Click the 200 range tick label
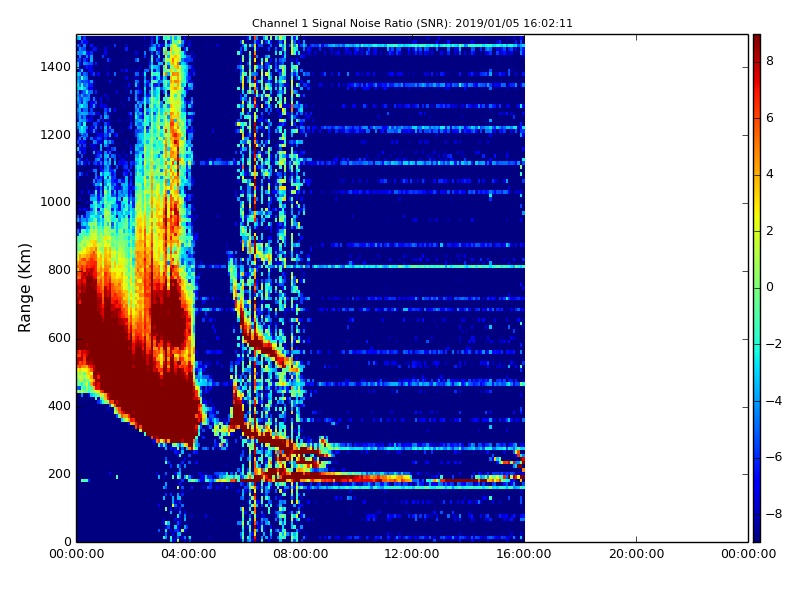Viewport: 800px width, 600px height. point(59,473)
